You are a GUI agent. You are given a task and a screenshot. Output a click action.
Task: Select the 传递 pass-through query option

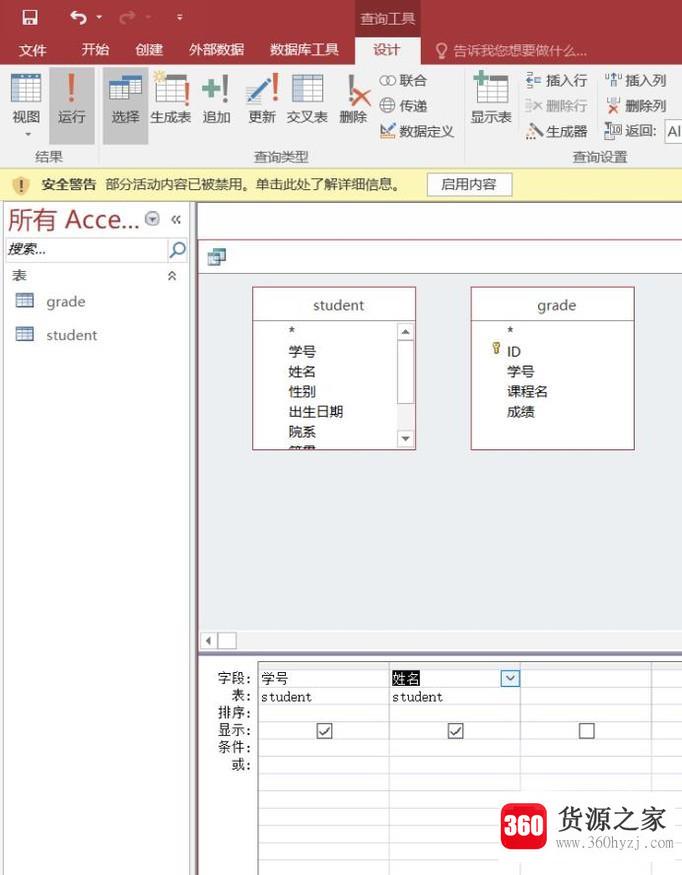point(403,105)
